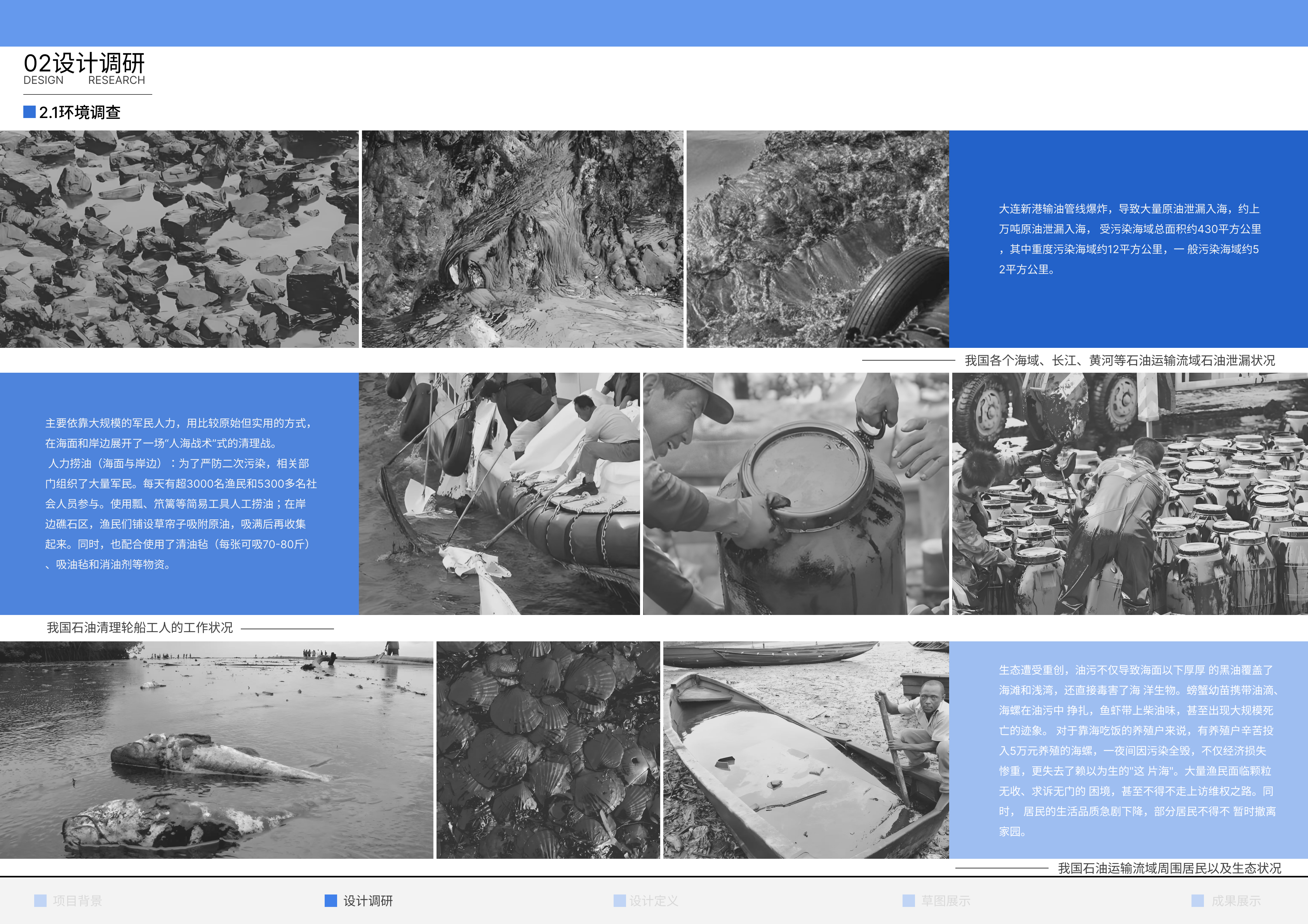Viewport: 1308px width, 924px height.
Task: Click the dark blue 大连新港 text panel
Action: (x=1128, y=239)
